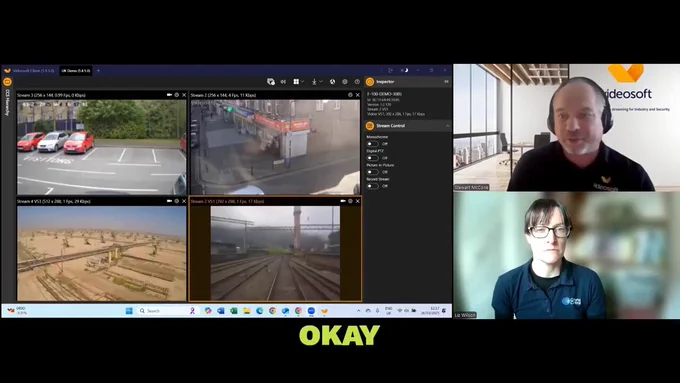The image size is (680, 383).
Task: Click the Stream 3 settings gear icon
Action: (x=177, y=95)
